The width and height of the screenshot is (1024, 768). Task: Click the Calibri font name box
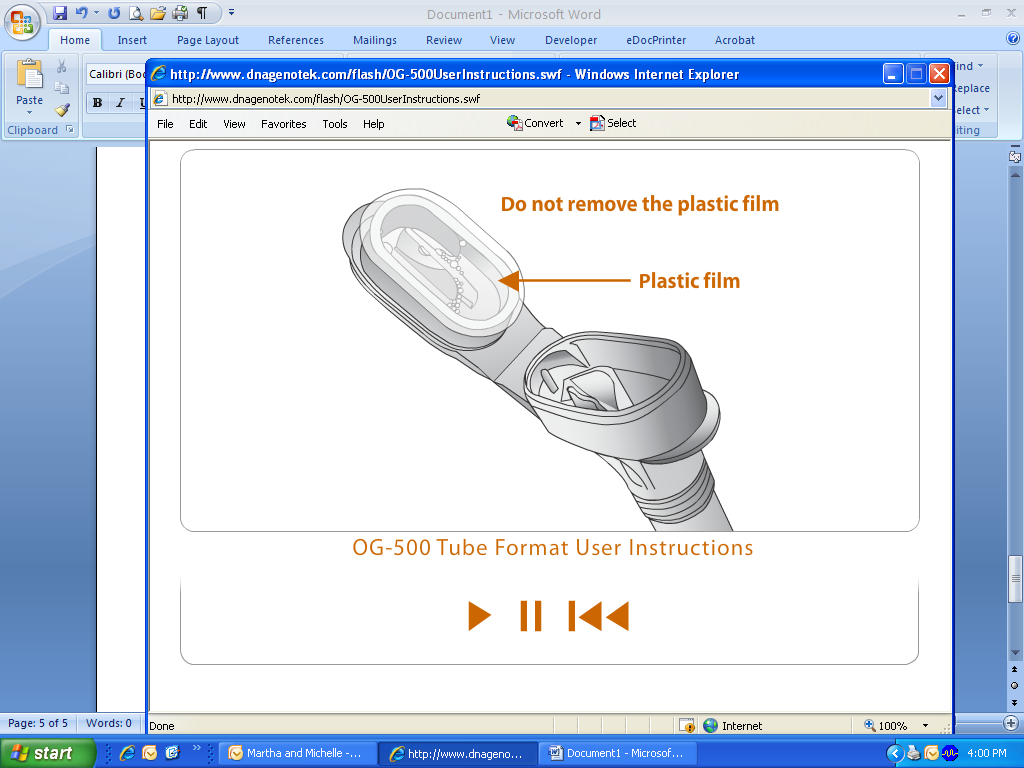coord(116,74)
